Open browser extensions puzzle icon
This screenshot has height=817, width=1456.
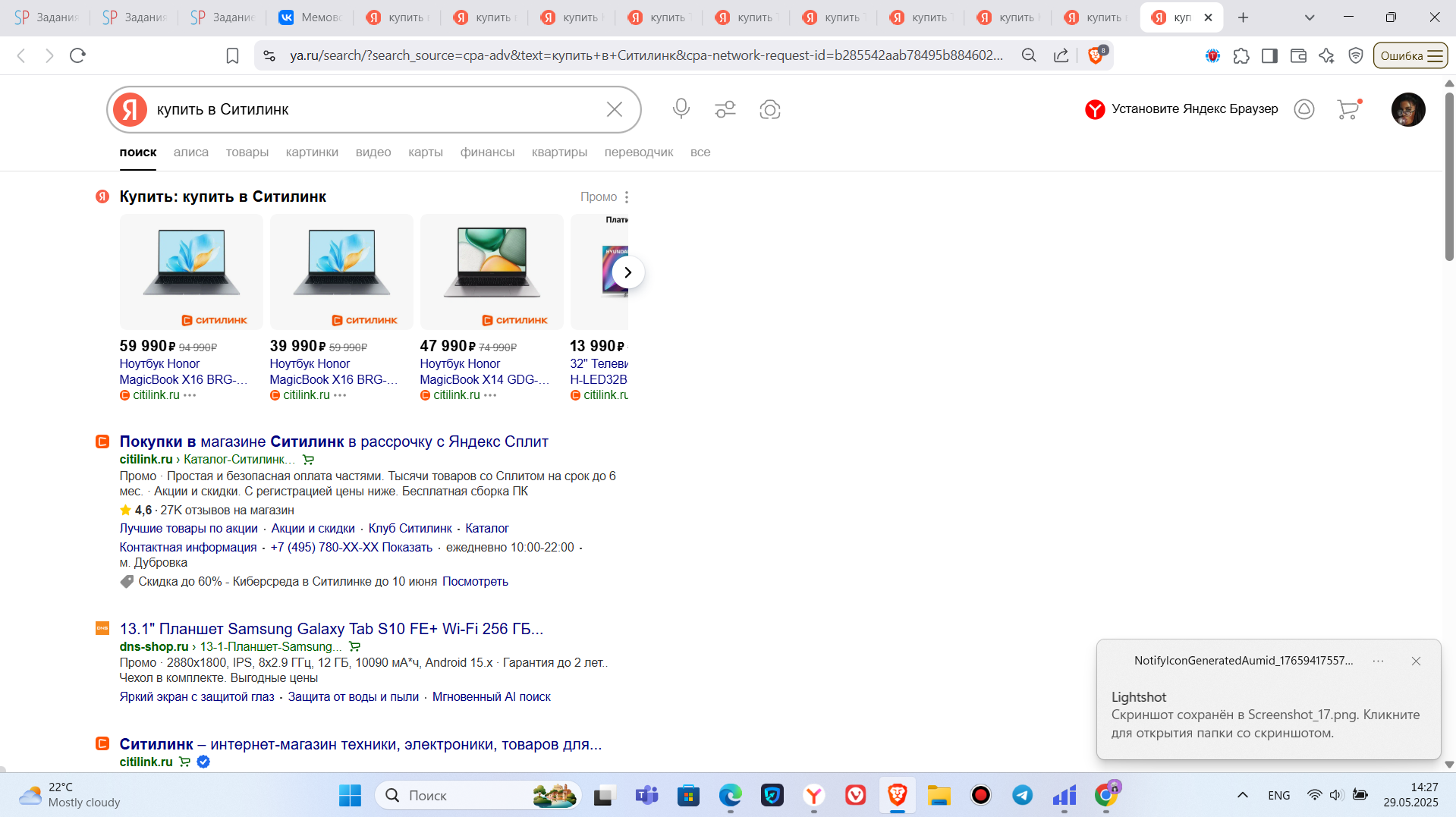pyautogui.click(x=1241, y=55)
